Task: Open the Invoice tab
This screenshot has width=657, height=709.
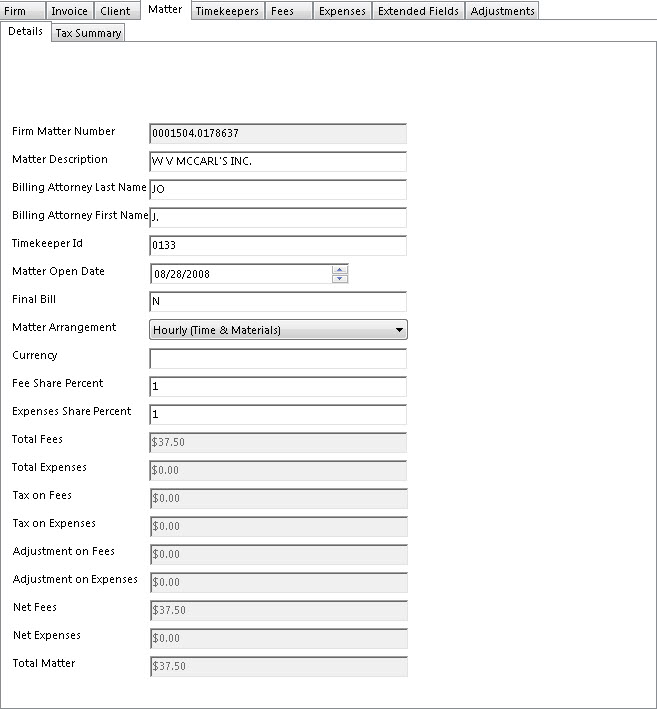Action: tap(70, 10)
